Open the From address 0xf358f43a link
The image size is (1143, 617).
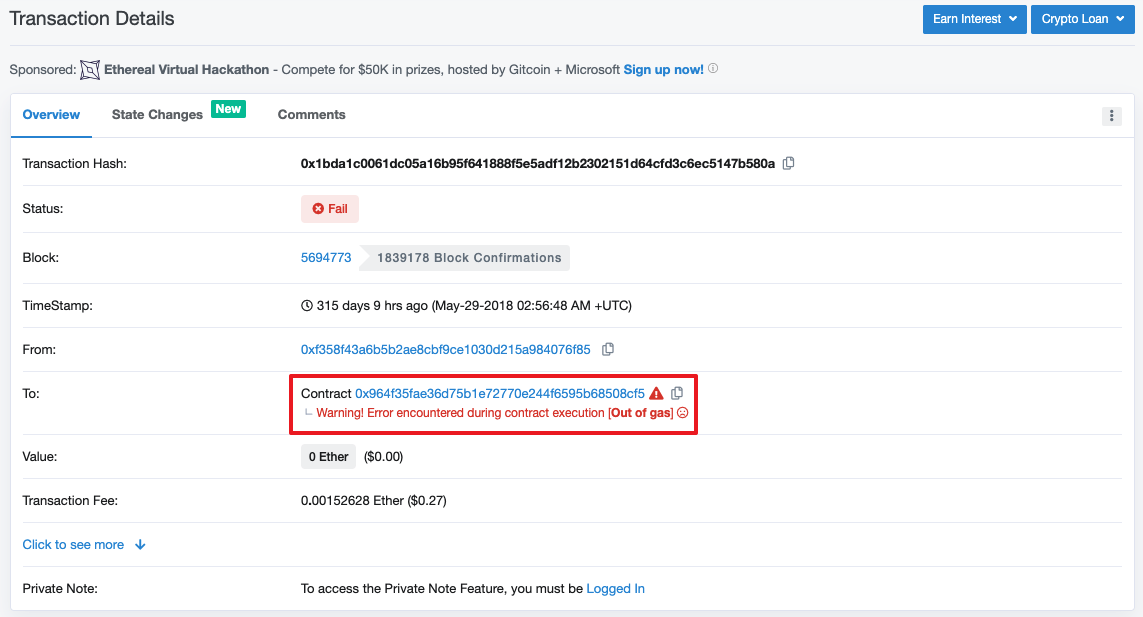click(445, 349)
